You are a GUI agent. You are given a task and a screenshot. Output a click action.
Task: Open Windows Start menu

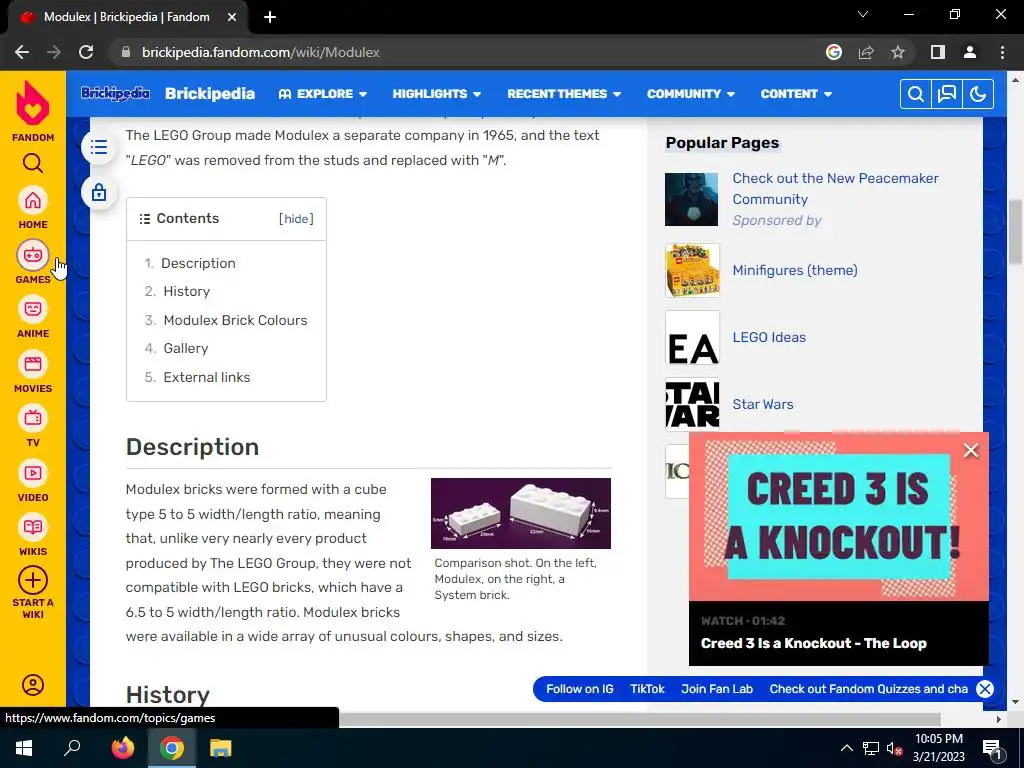24,748
